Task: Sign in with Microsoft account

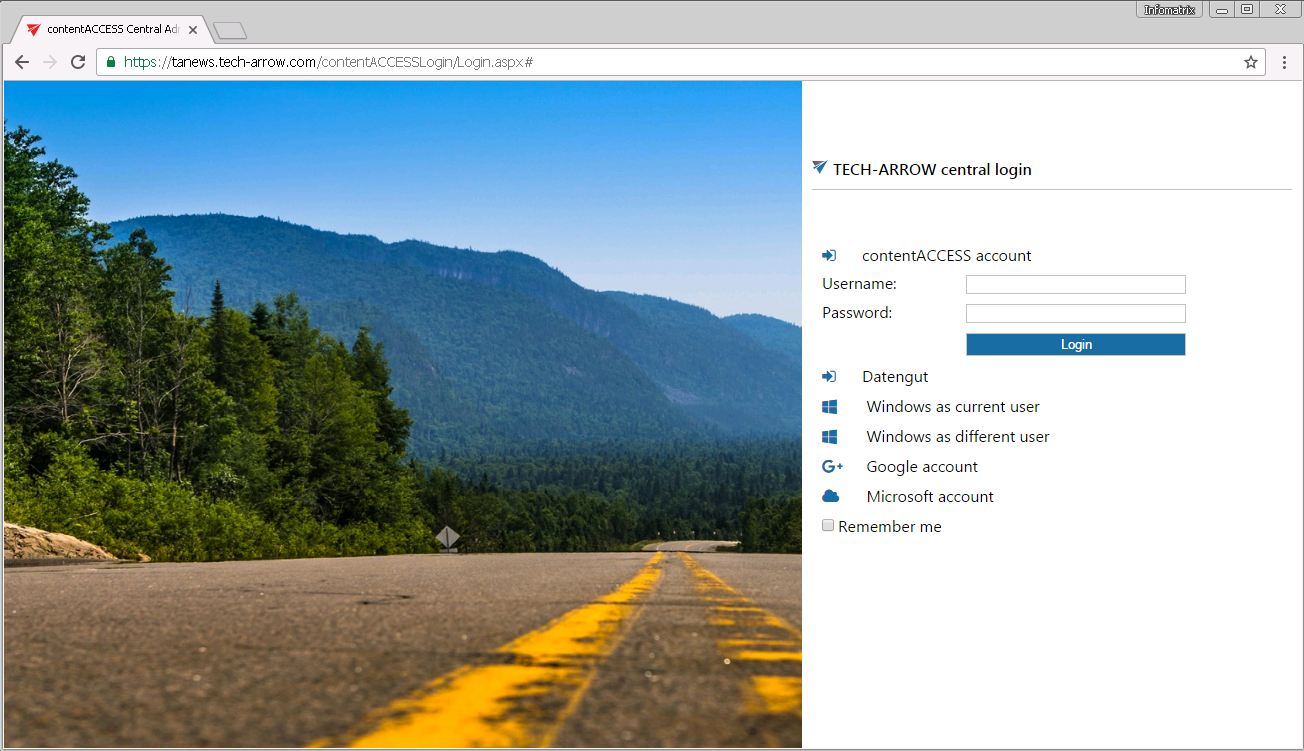Action: [930, 497]
